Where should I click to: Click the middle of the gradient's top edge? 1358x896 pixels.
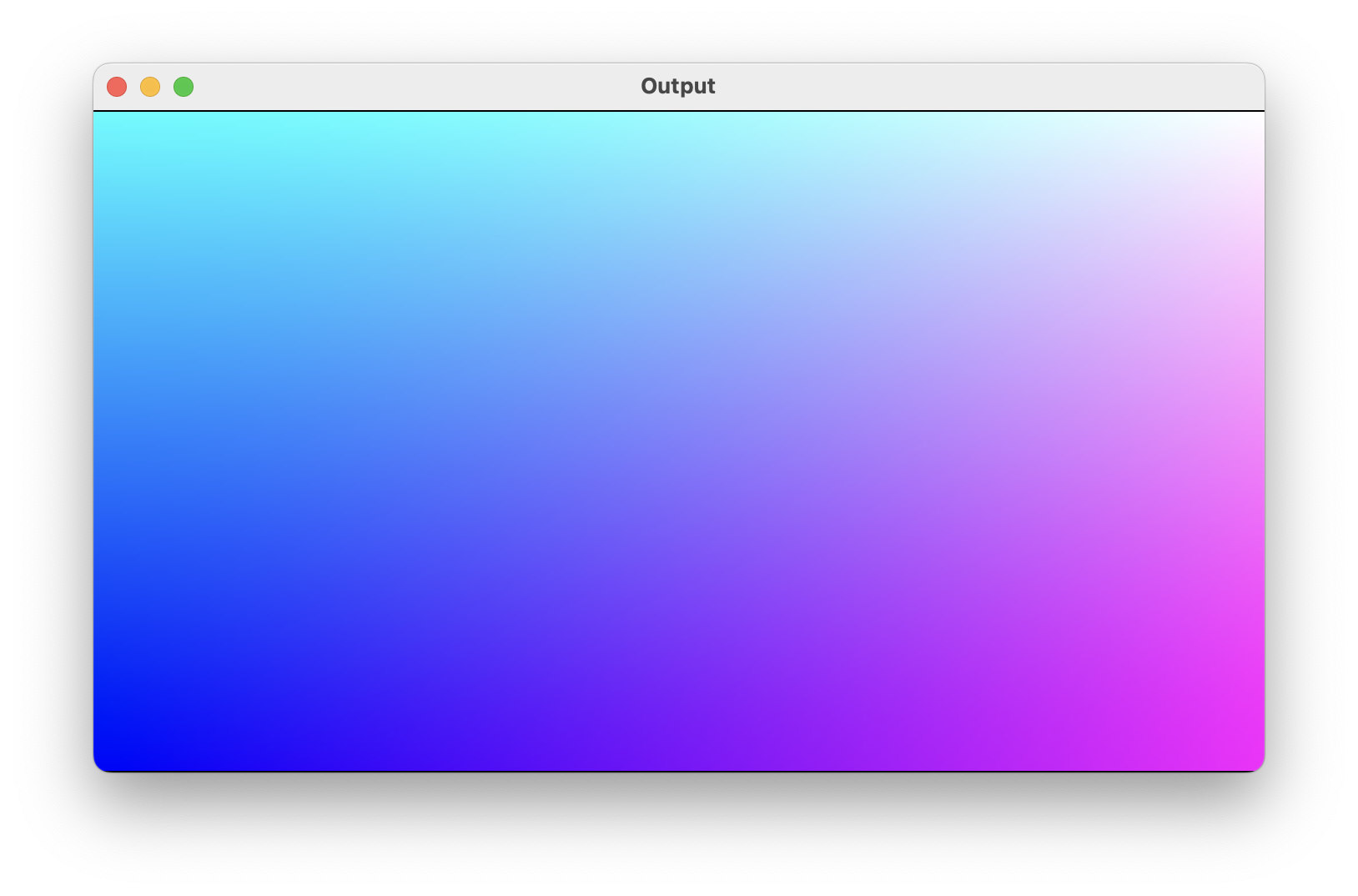(679, 118)
